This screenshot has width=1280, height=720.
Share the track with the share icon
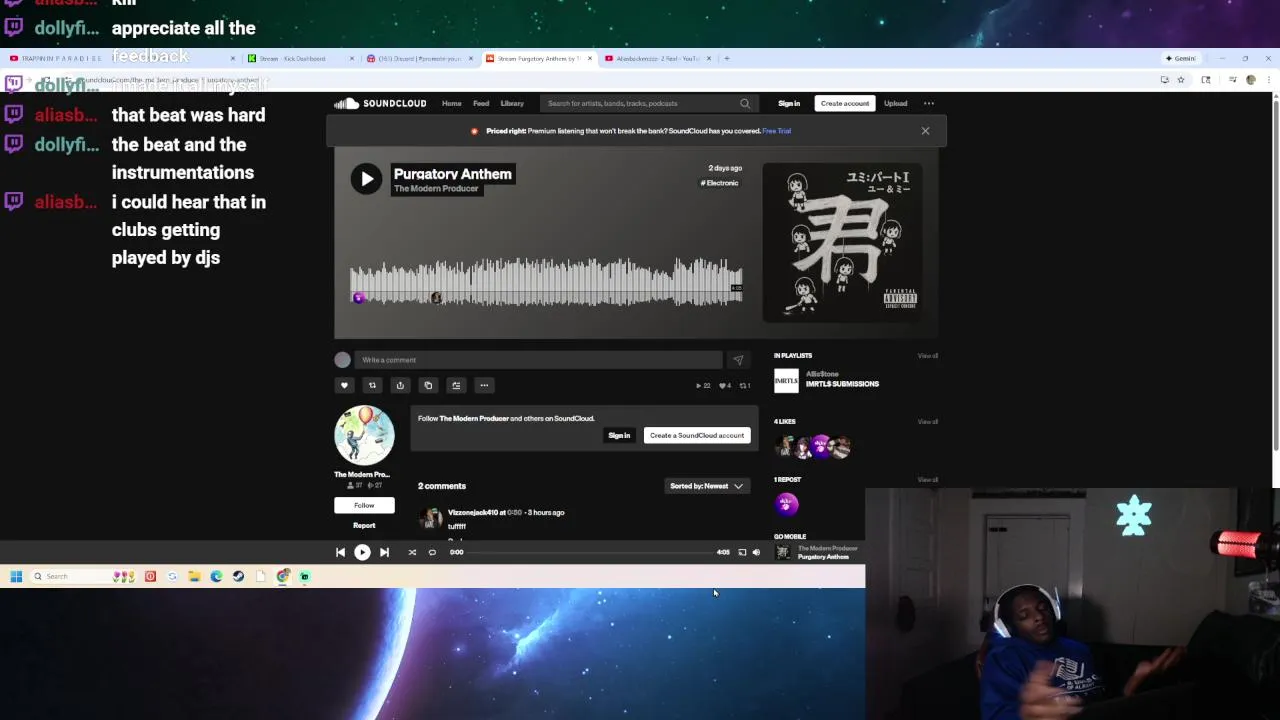point(400,385)
